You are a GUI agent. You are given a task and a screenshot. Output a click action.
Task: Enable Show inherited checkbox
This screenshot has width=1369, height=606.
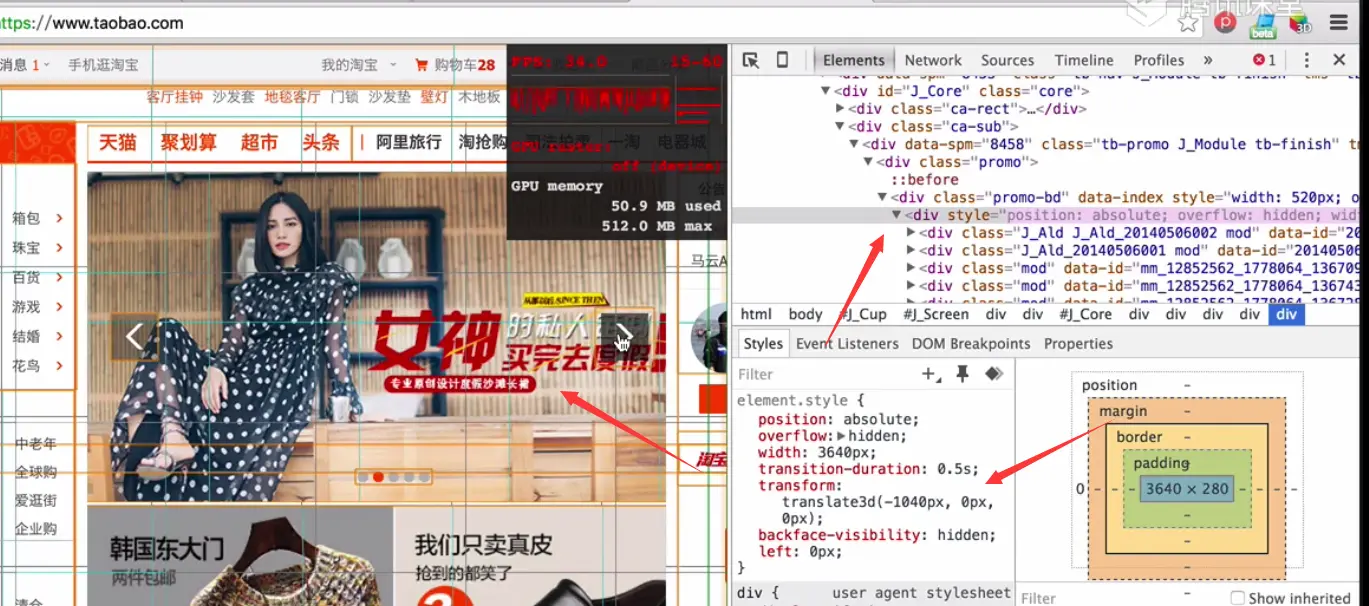point(1238,598)
